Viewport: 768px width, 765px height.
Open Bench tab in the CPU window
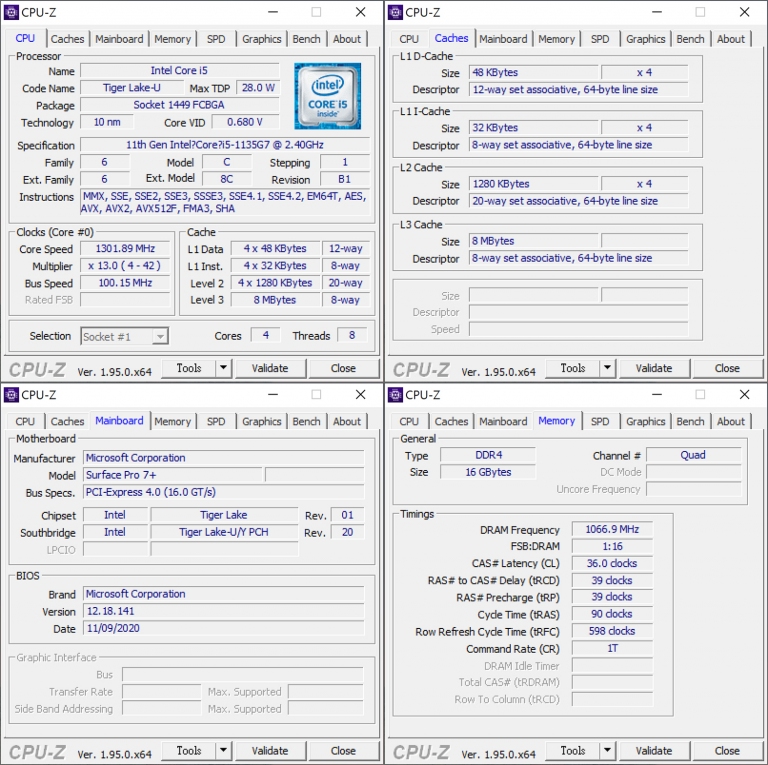(306, 39)
